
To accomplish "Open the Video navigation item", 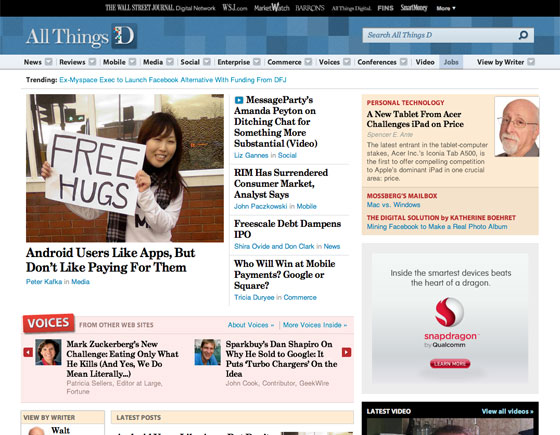I will (425, 62).
